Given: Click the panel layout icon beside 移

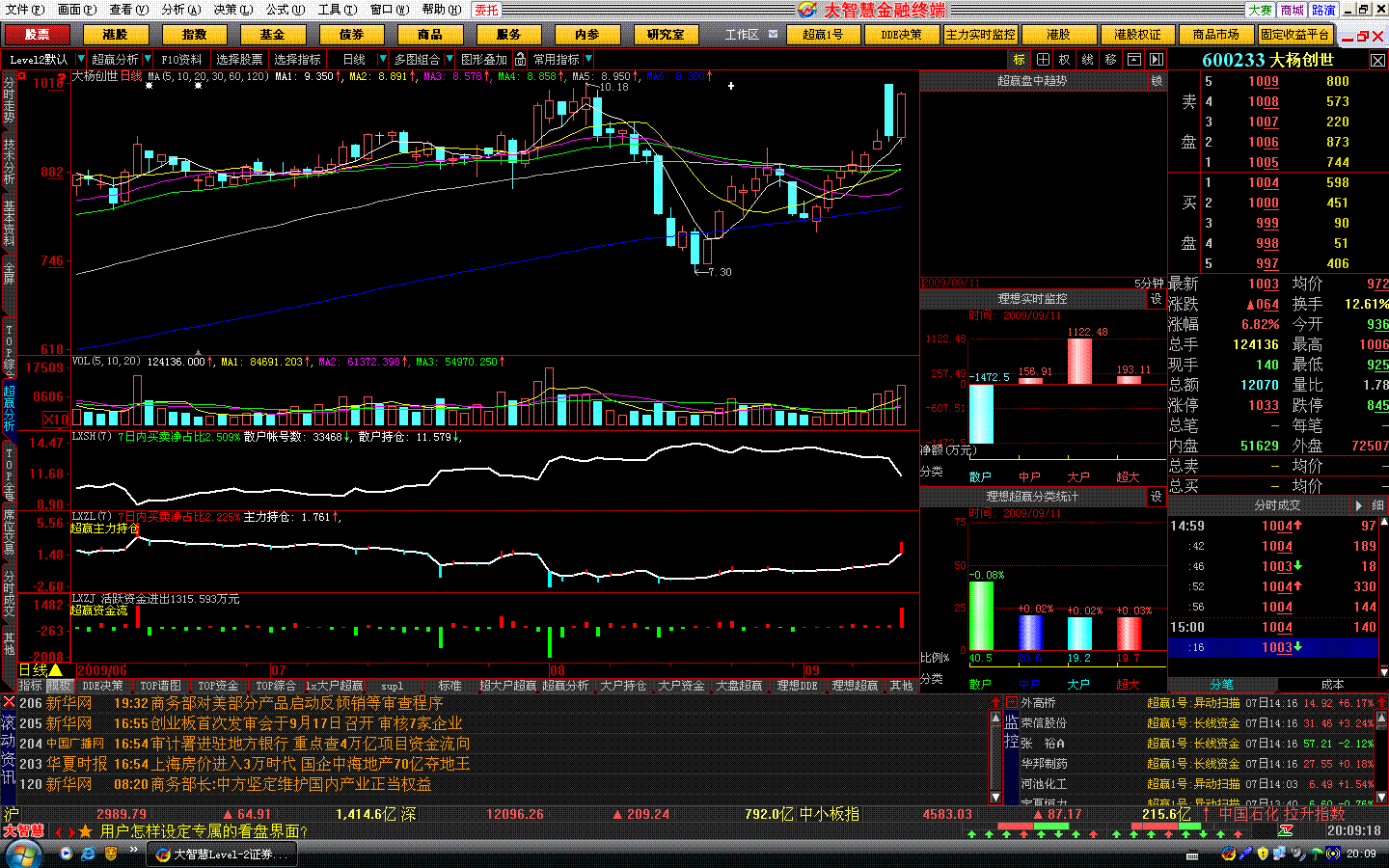Looking at the screenshot, I should point(1134,60).
